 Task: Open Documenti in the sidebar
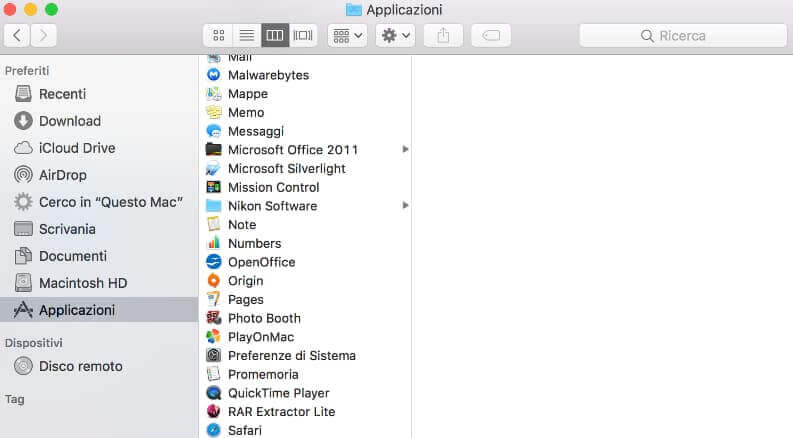(x=99, y=256)
